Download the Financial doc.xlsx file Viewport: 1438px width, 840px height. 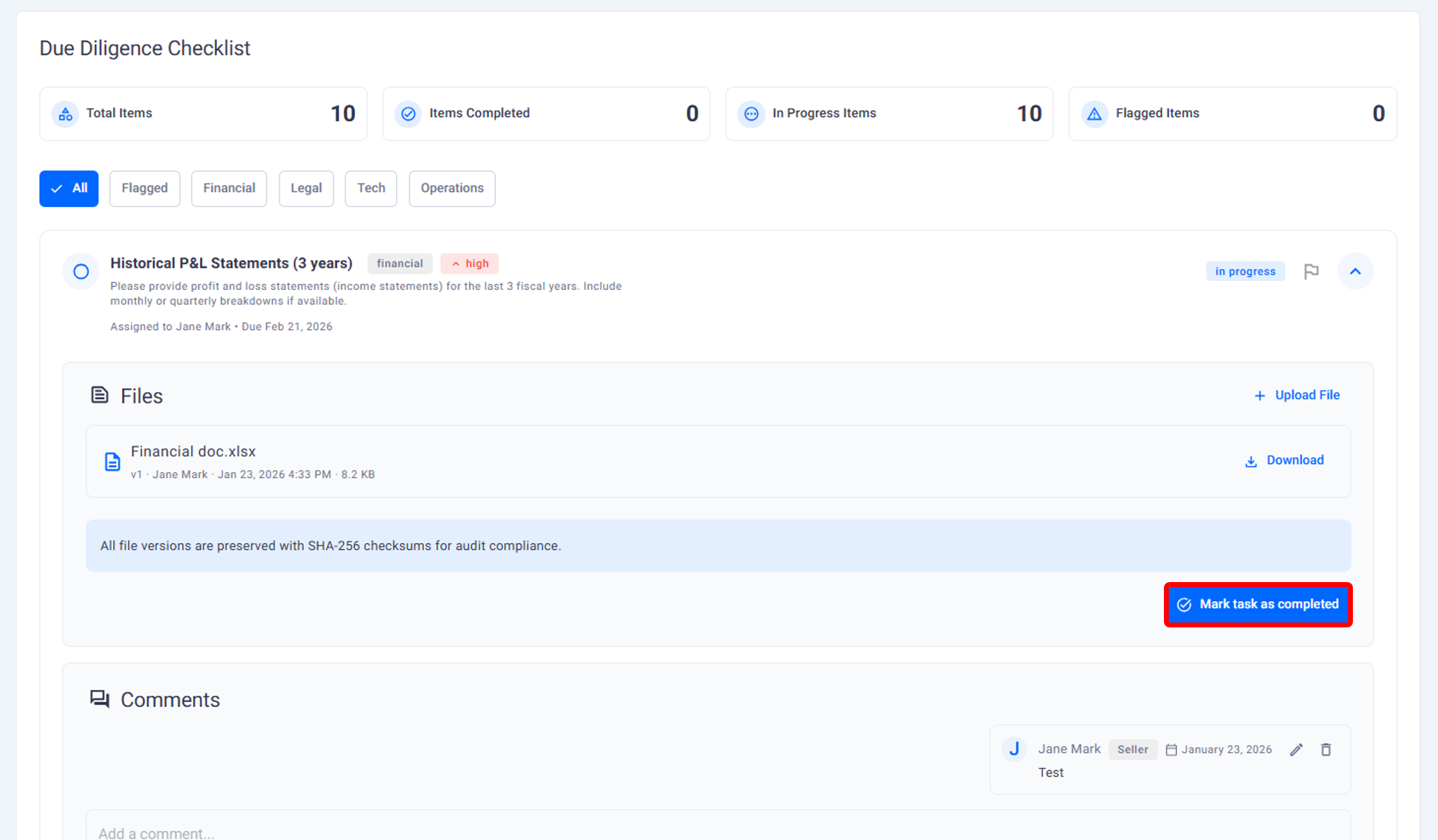click(x=1285, y=460)
